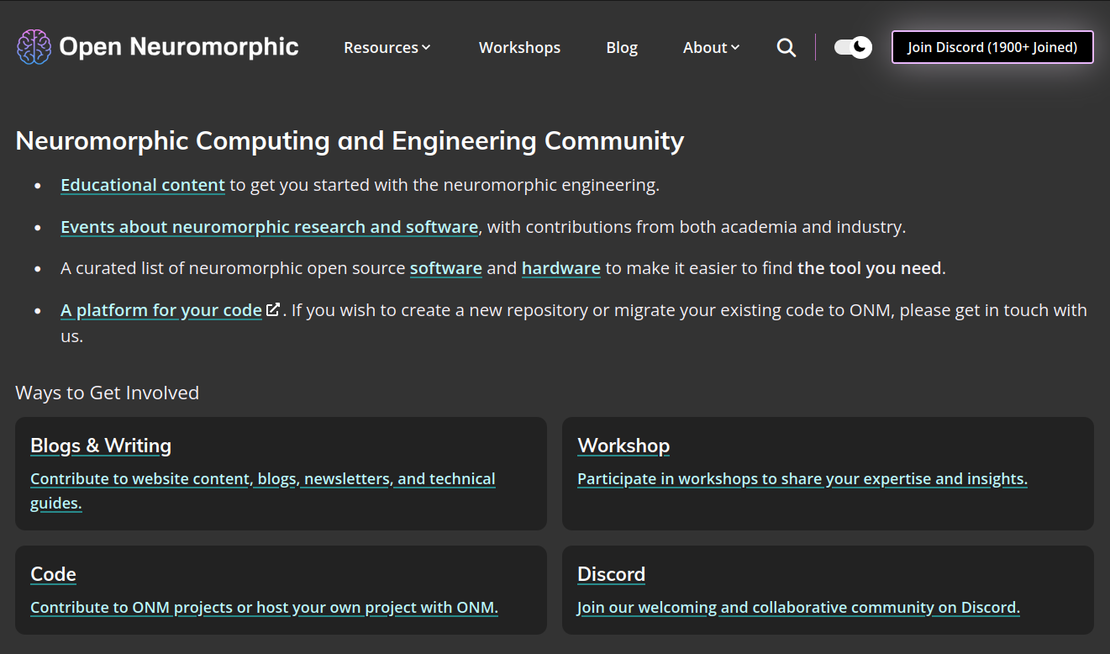1110x654 pixels.
Task: Open the Educational content link
Action: point(142,185)
